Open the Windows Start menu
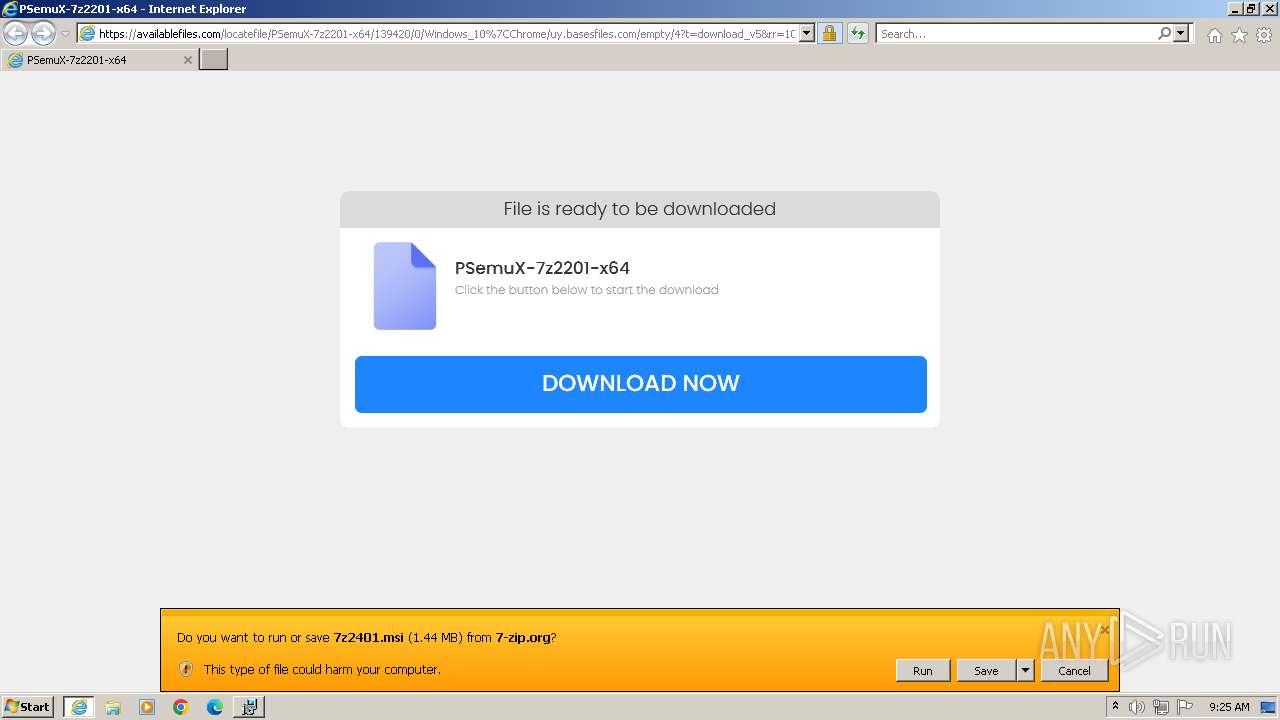1280x720 pixels. (28, 707)
